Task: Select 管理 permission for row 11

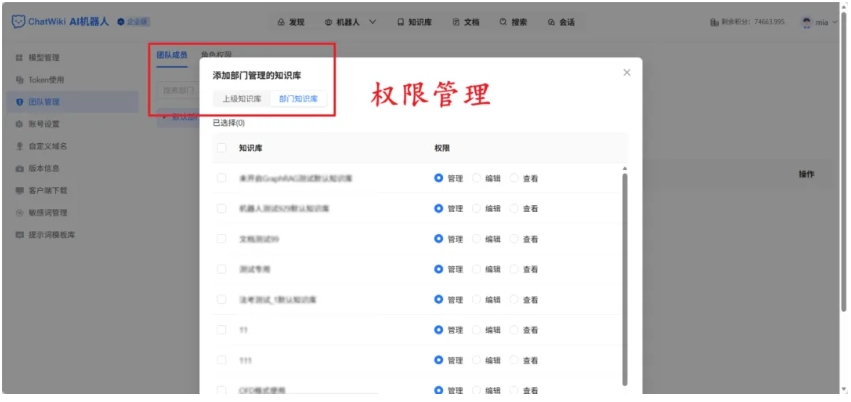Action: (439, 330)
